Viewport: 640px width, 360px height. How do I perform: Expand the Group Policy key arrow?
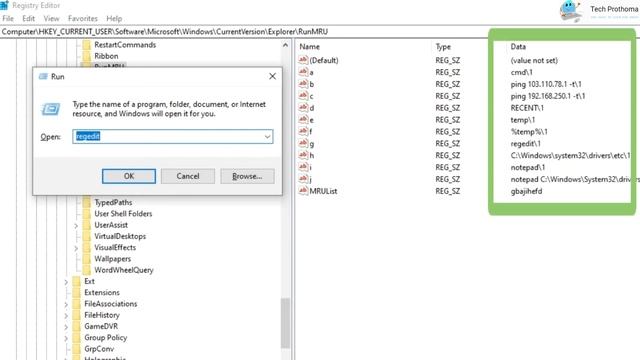pos(66,338)
